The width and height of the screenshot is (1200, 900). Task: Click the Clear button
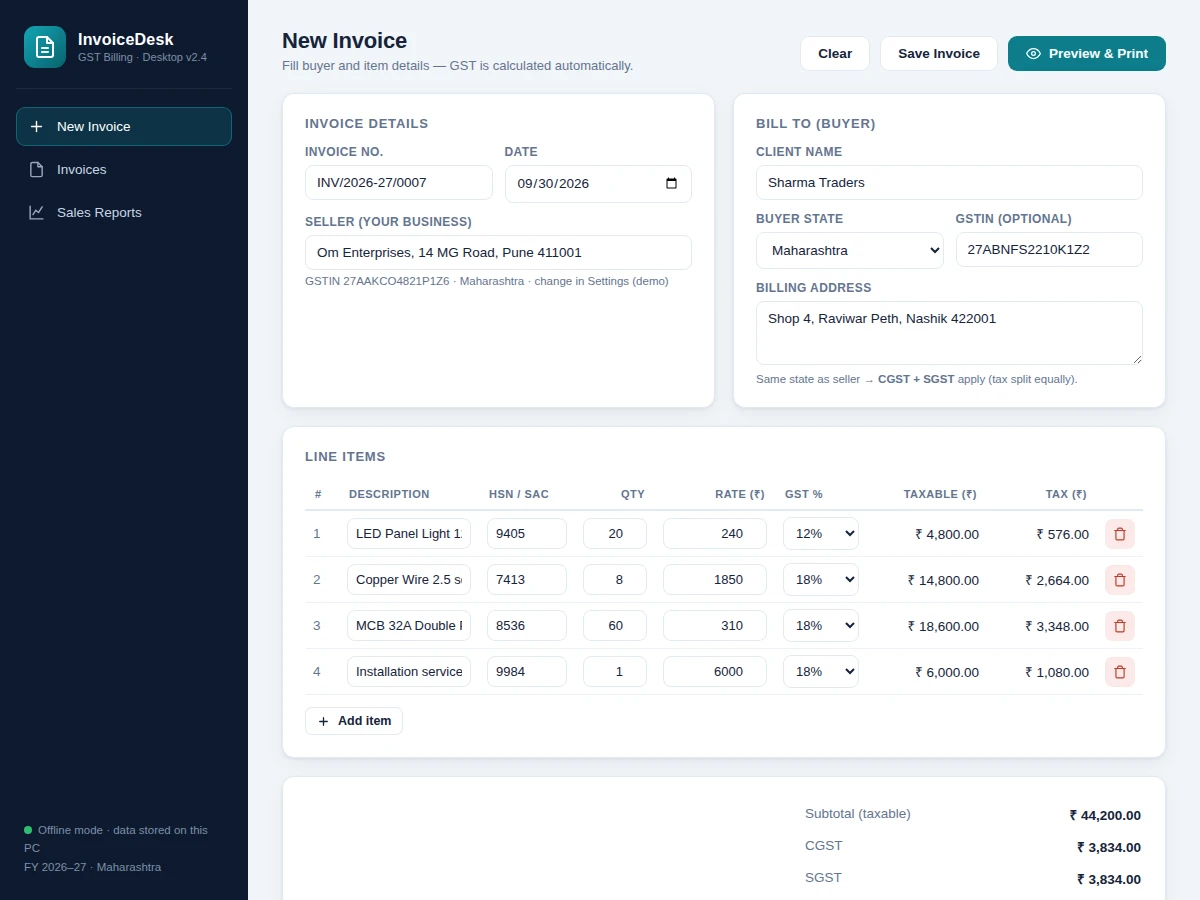[x=835, y=54]
